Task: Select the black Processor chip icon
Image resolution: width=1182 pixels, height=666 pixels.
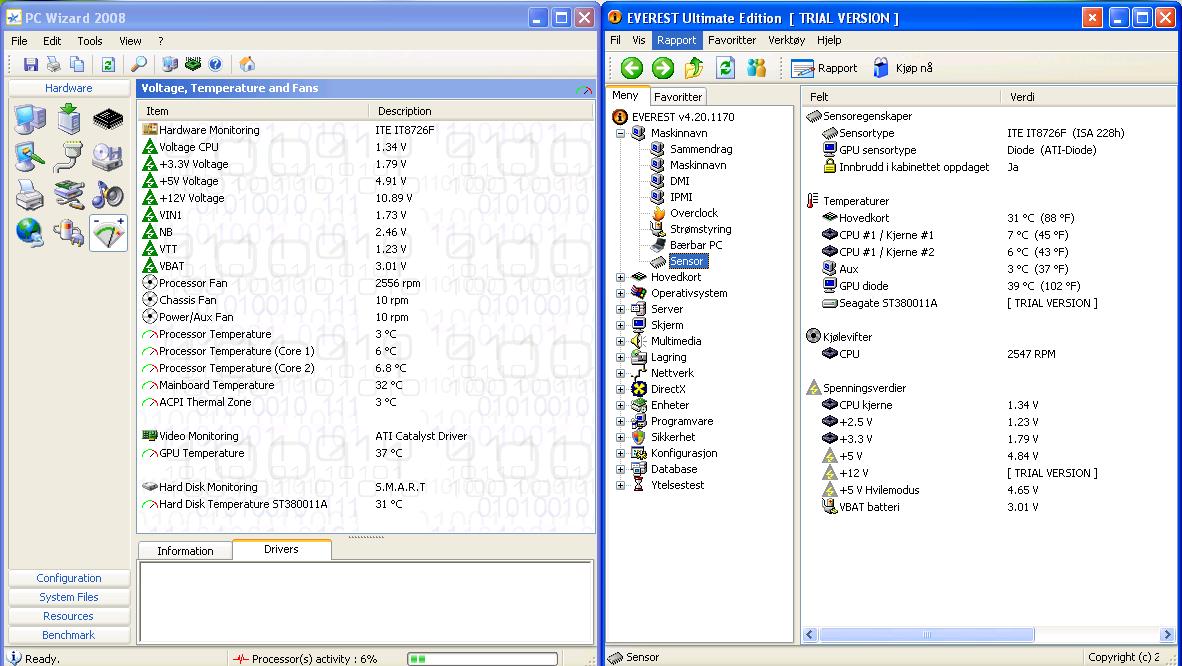Action: [x=108, y=119]
